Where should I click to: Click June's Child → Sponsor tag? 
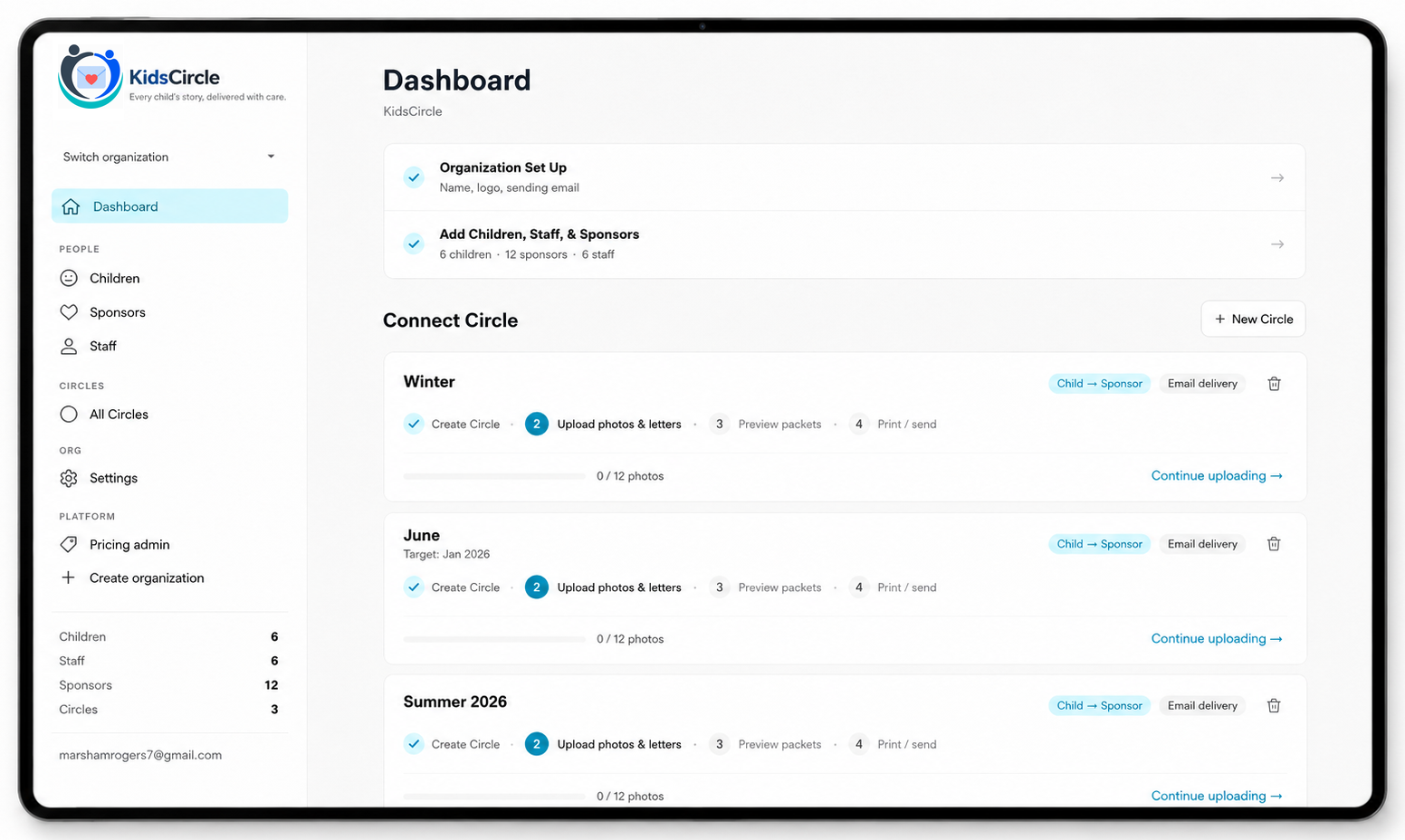tap(1100, 544)
